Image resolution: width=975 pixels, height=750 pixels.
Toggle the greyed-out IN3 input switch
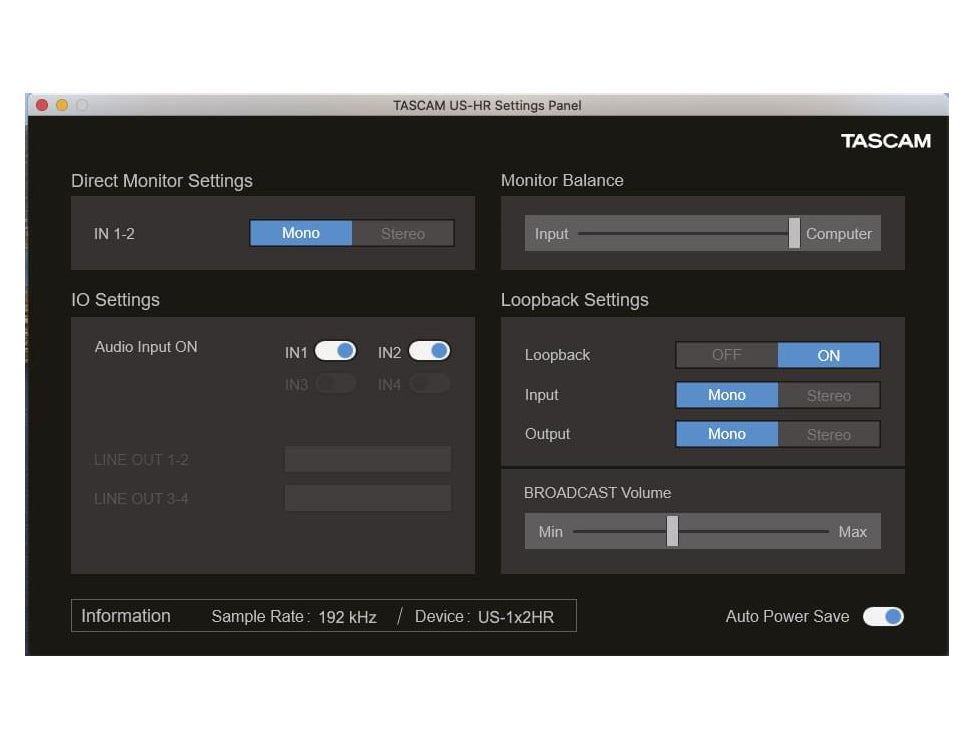point(335,384)
